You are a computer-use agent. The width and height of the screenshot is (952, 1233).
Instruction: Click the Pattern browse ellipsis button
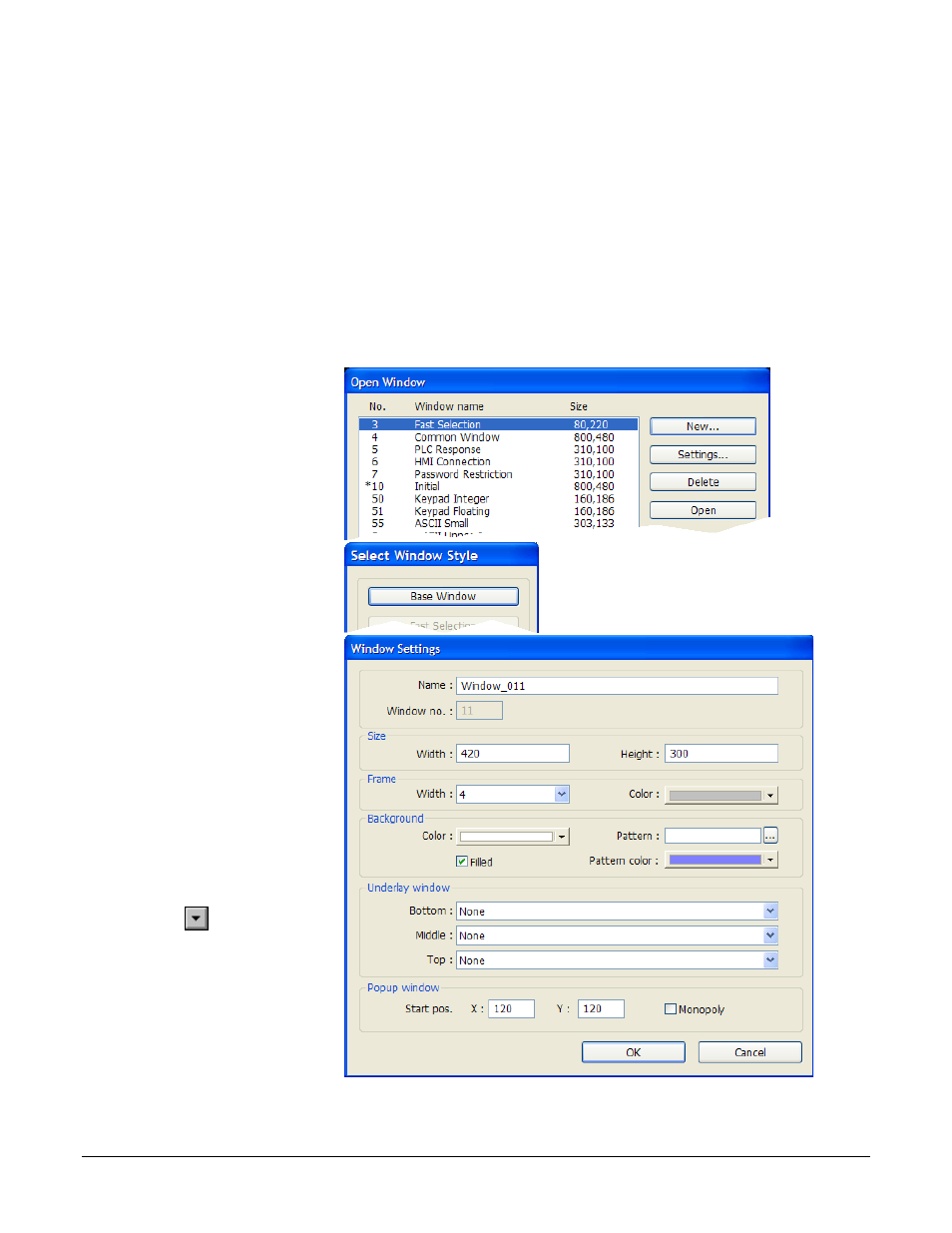pos(770,836)
